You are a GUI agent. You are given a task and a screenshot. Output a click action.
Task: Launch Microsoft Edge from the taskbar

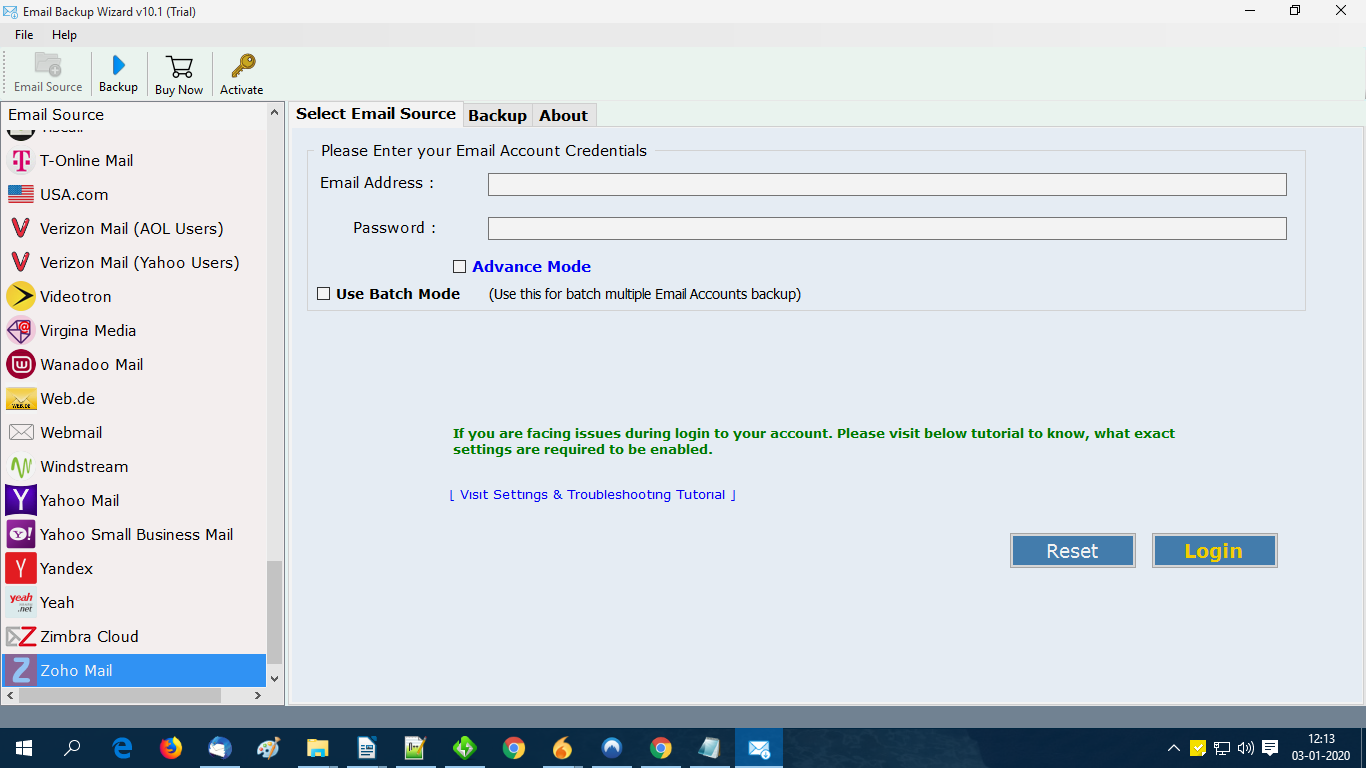coord(122,748)
